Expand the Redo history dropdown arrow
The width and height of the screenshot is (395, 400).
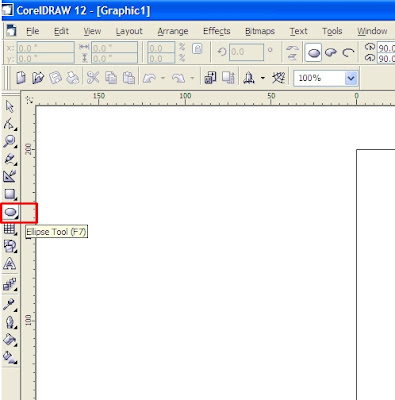click(192, 78)
